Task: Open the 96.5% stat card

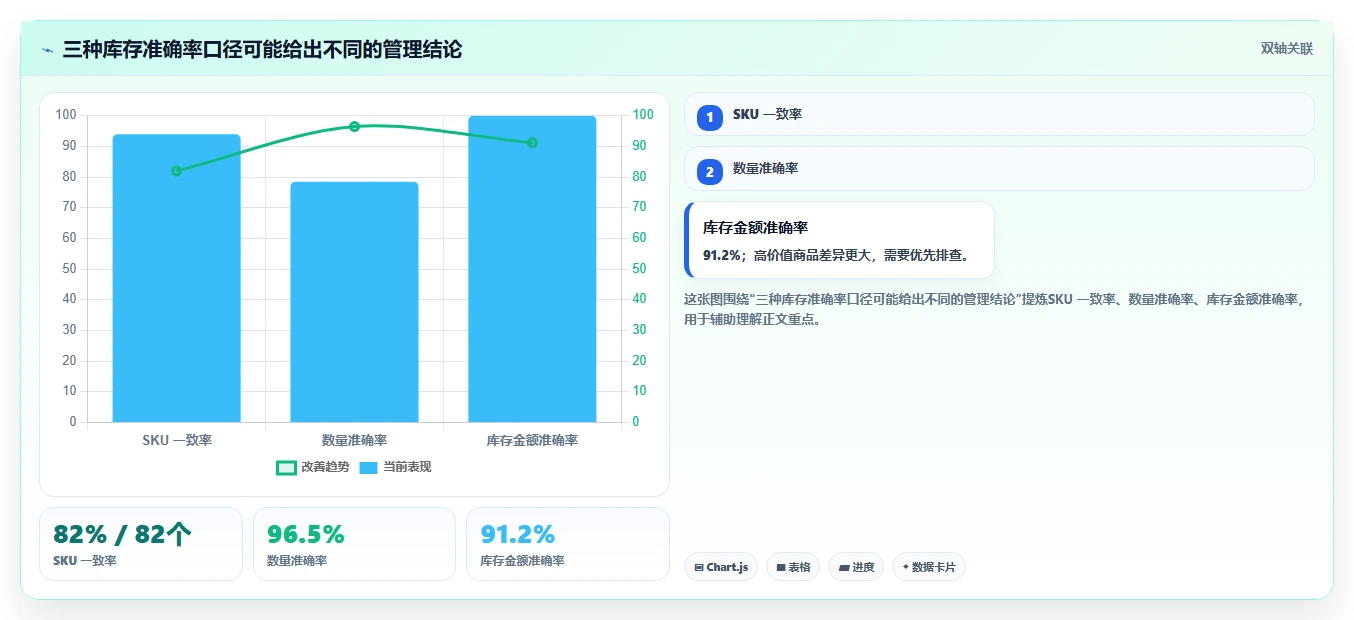Action: (x=354, y=544)
